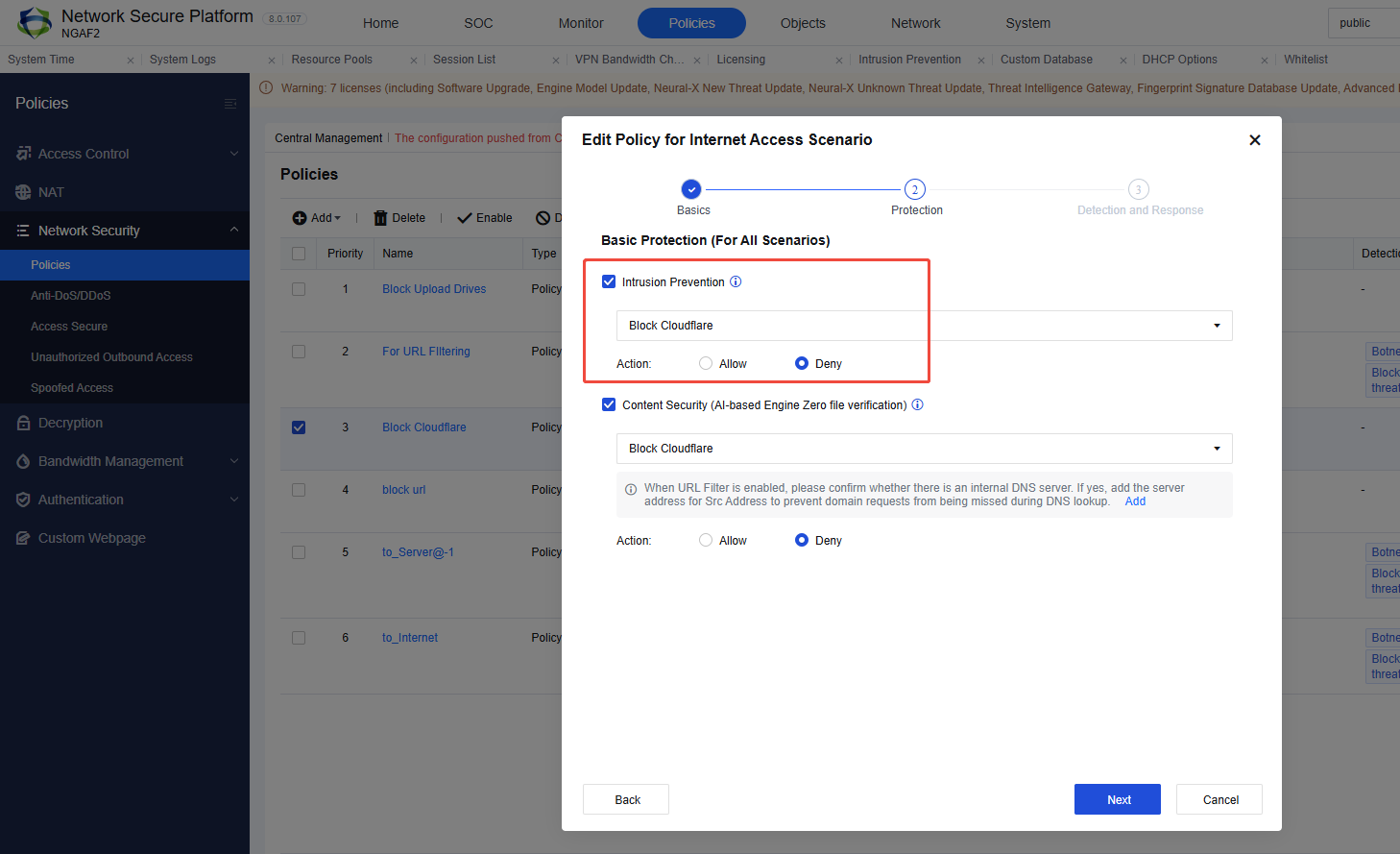The height and width of the screenshot is (854, 1400).
Task: Open the Block Upload Drives policy link
Action: [434, 289]
